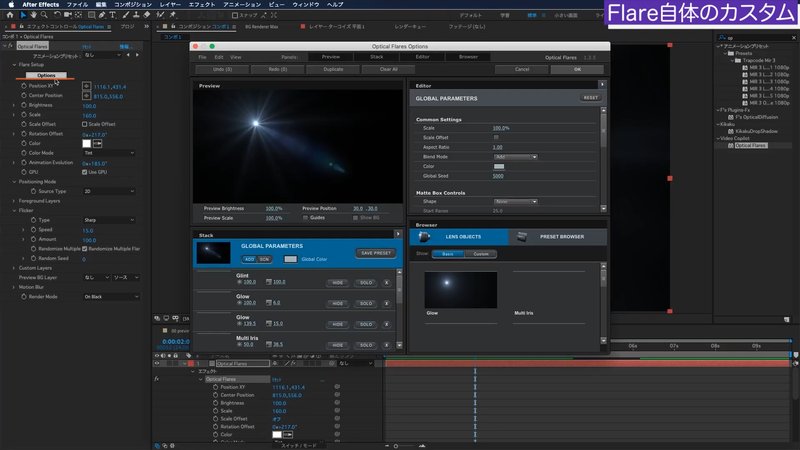Select the Pan Behind anchor point tool
The height and width of the screenshot is (450, 800).
[x=78, y=15]
